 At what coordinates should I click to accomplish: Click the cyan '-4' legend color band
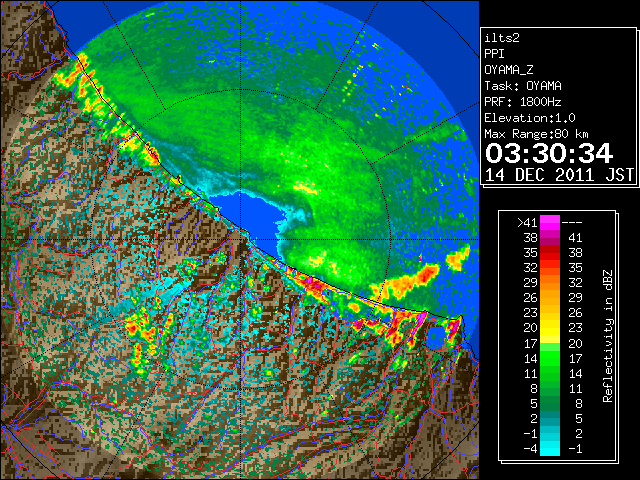coord(550,448)
